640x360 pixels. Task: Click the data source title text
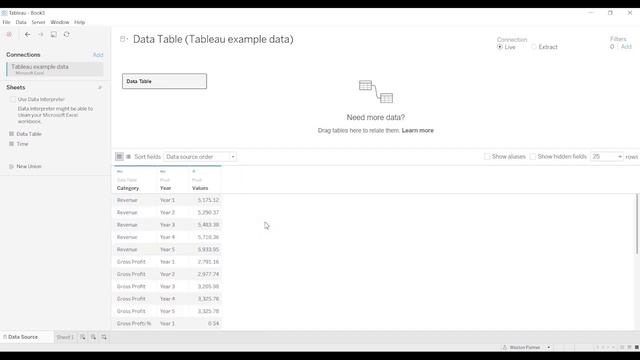[x=213, y=39]
